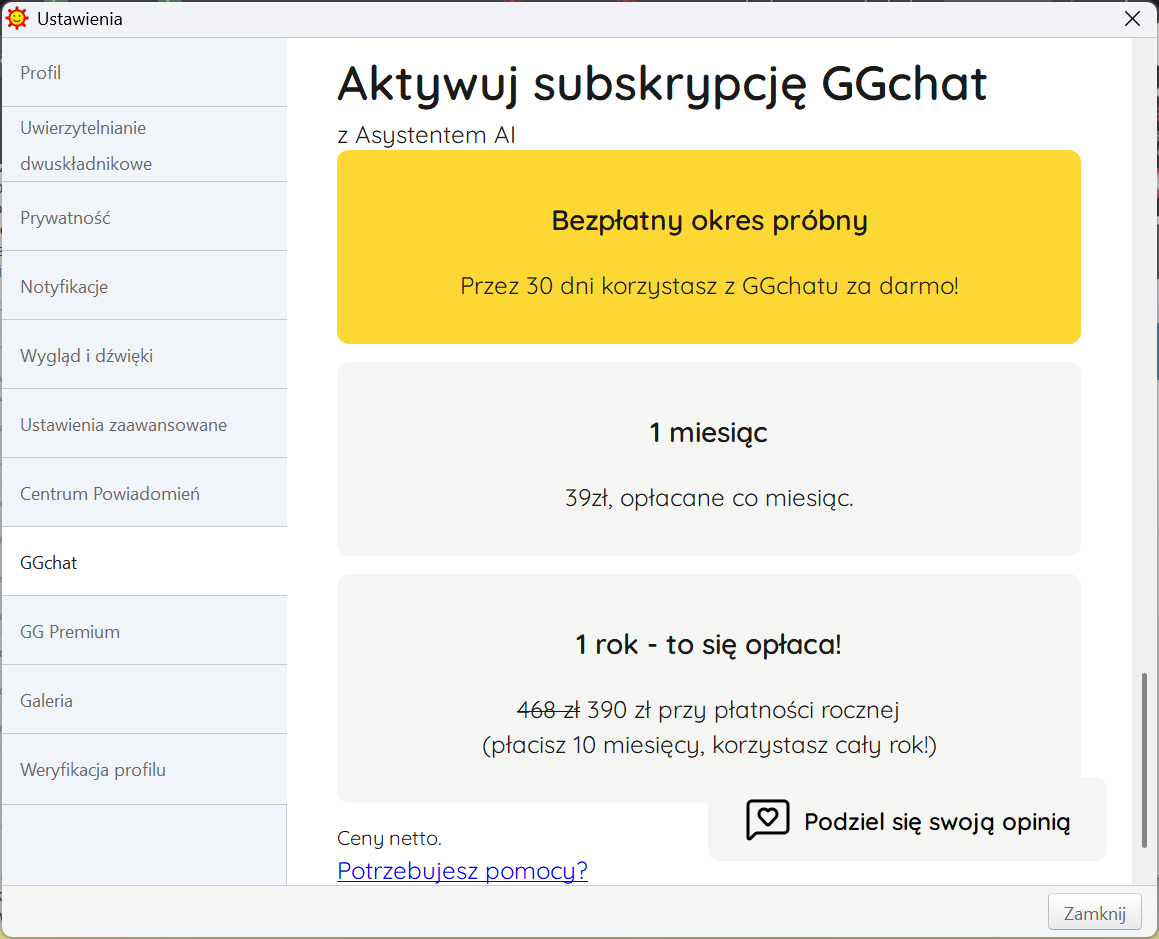This screenshot has width=1159, height=939.
Task: Click the GG sun icon in the title bar
Action: [16, 17]
